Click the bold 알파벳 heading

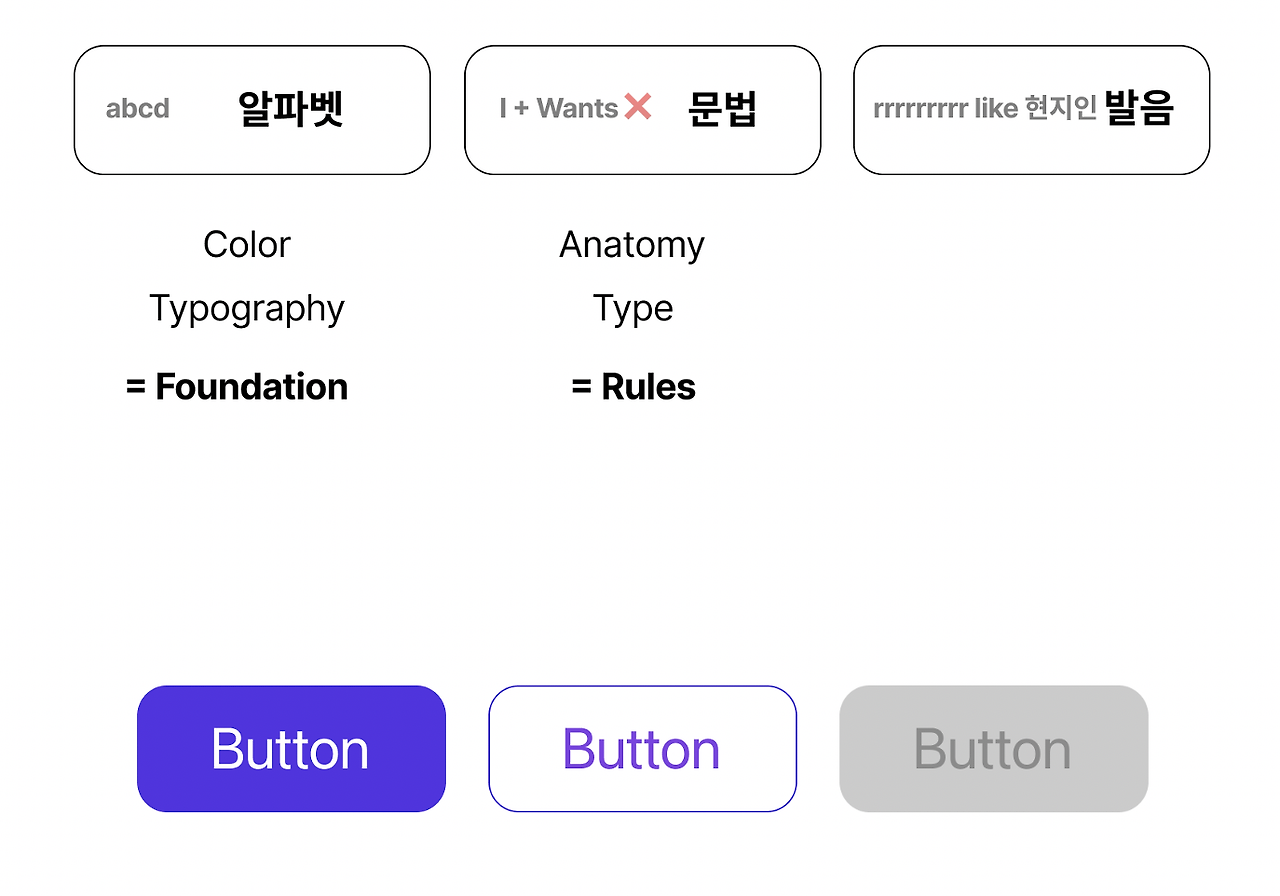click(291, 108)
